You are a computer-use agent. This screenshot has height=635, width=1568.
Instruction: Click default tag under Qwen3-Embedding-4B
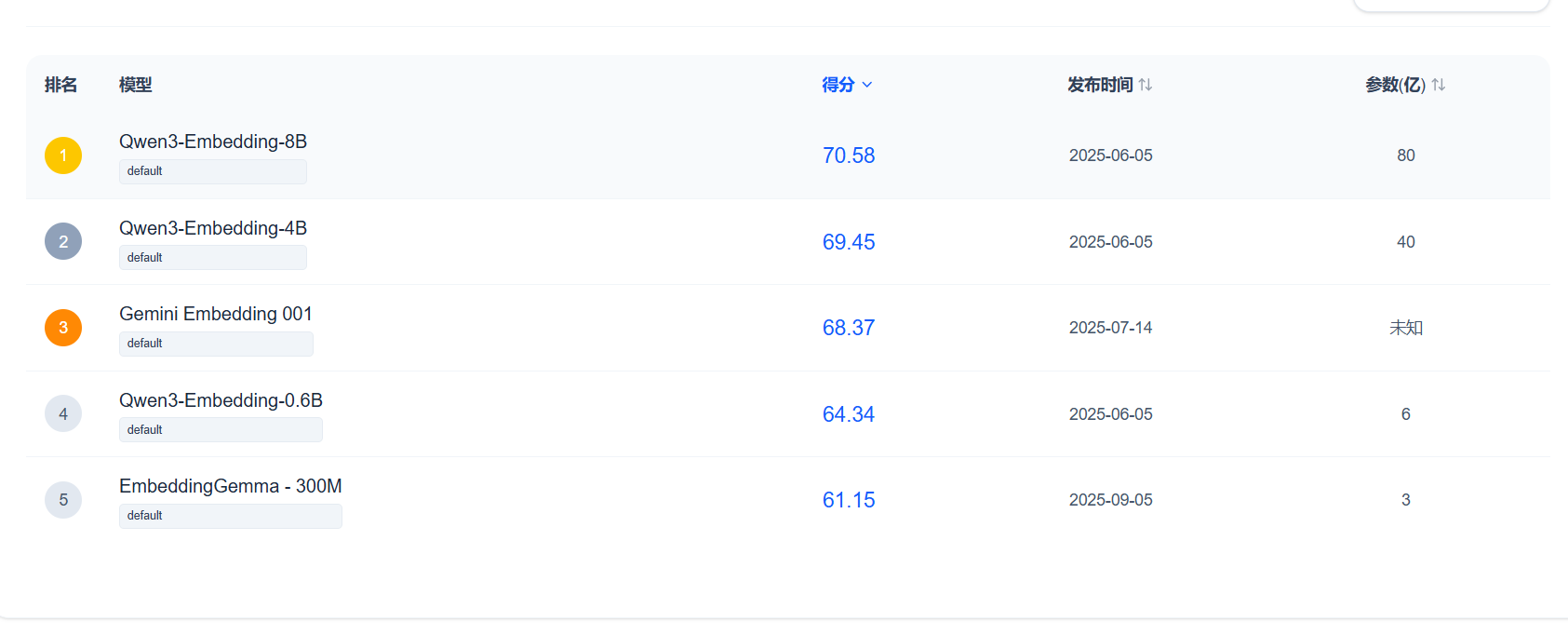pyautogui.click(x=213, y=258)
